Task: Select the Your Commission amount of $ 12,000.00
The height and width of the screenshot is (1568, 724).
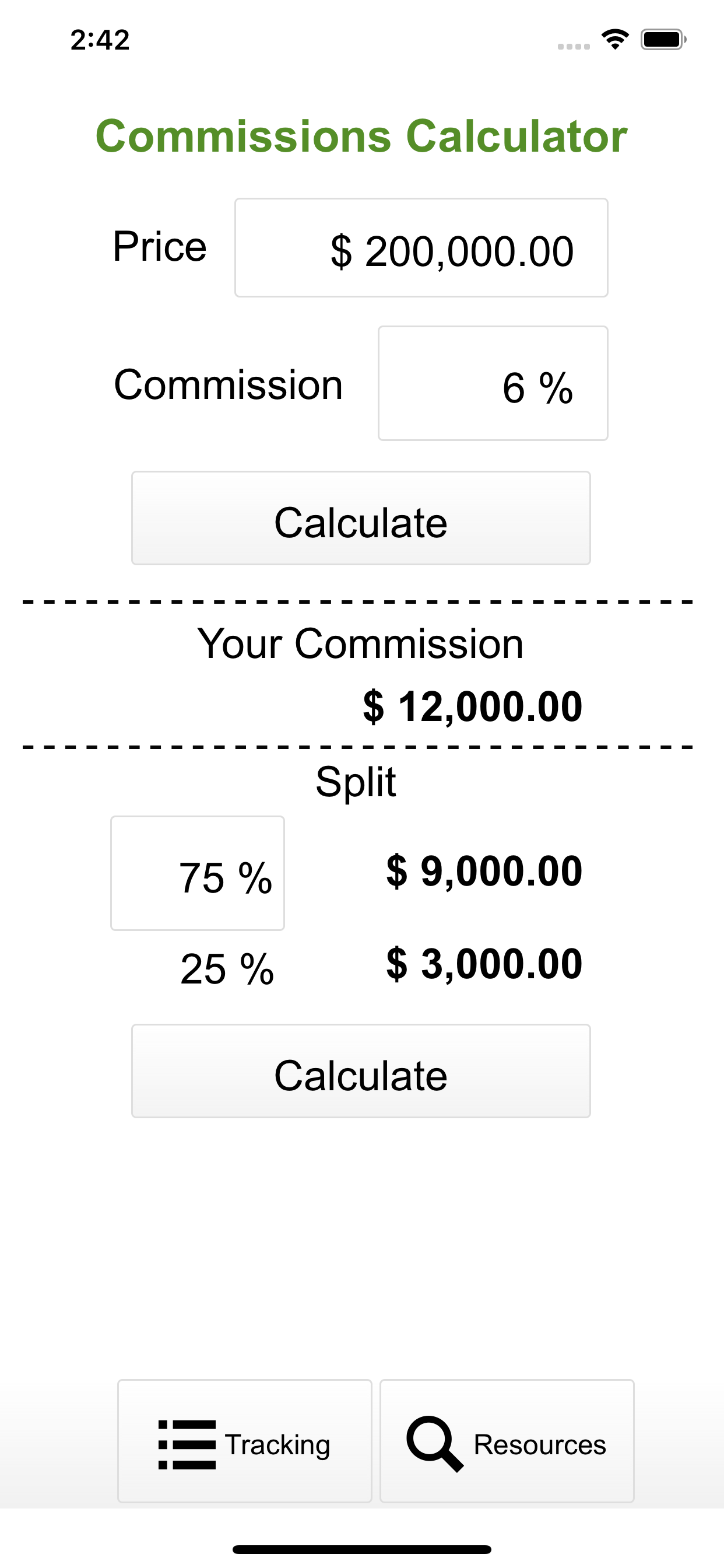Action: point(472,706)
